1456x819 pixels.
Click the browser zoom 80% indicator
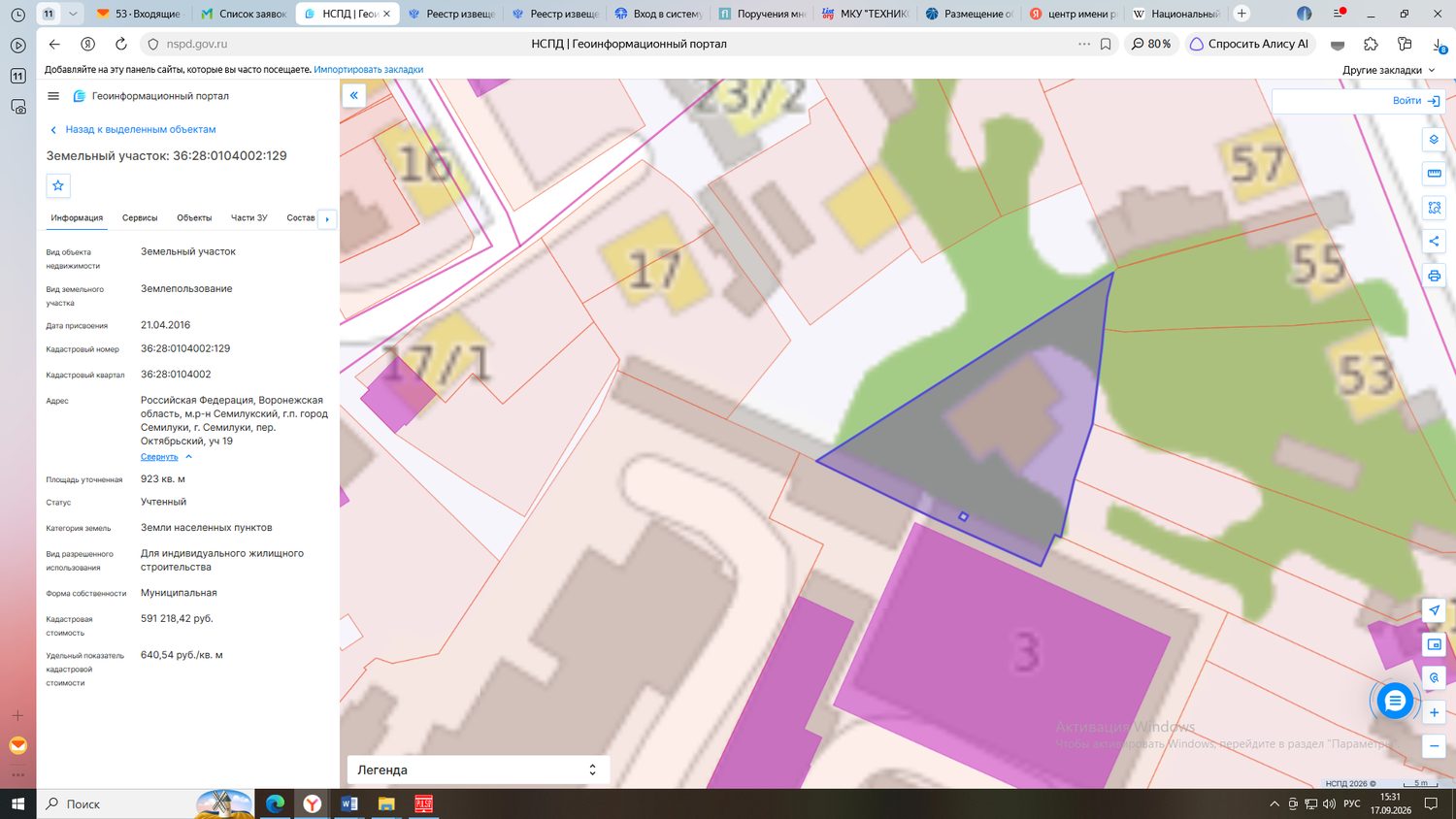[x=1151, y=44]
